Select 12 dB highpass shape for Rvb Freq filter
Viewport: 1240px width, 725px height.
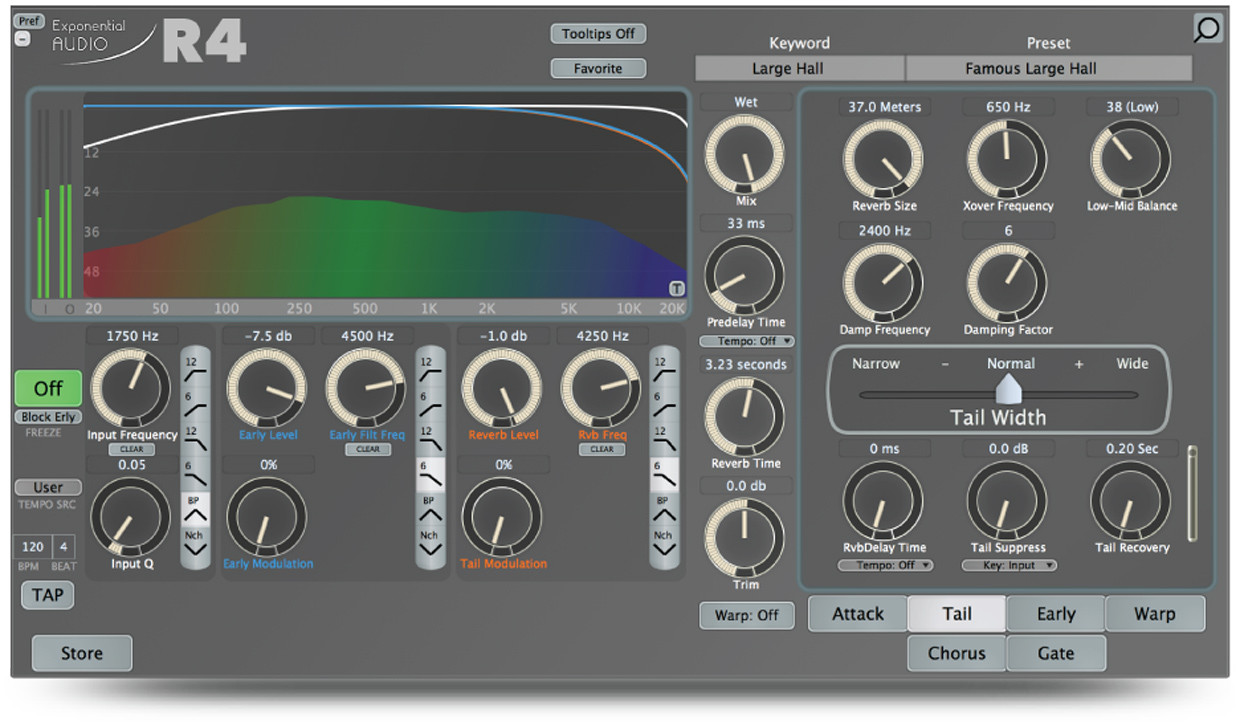coord(664,368)
